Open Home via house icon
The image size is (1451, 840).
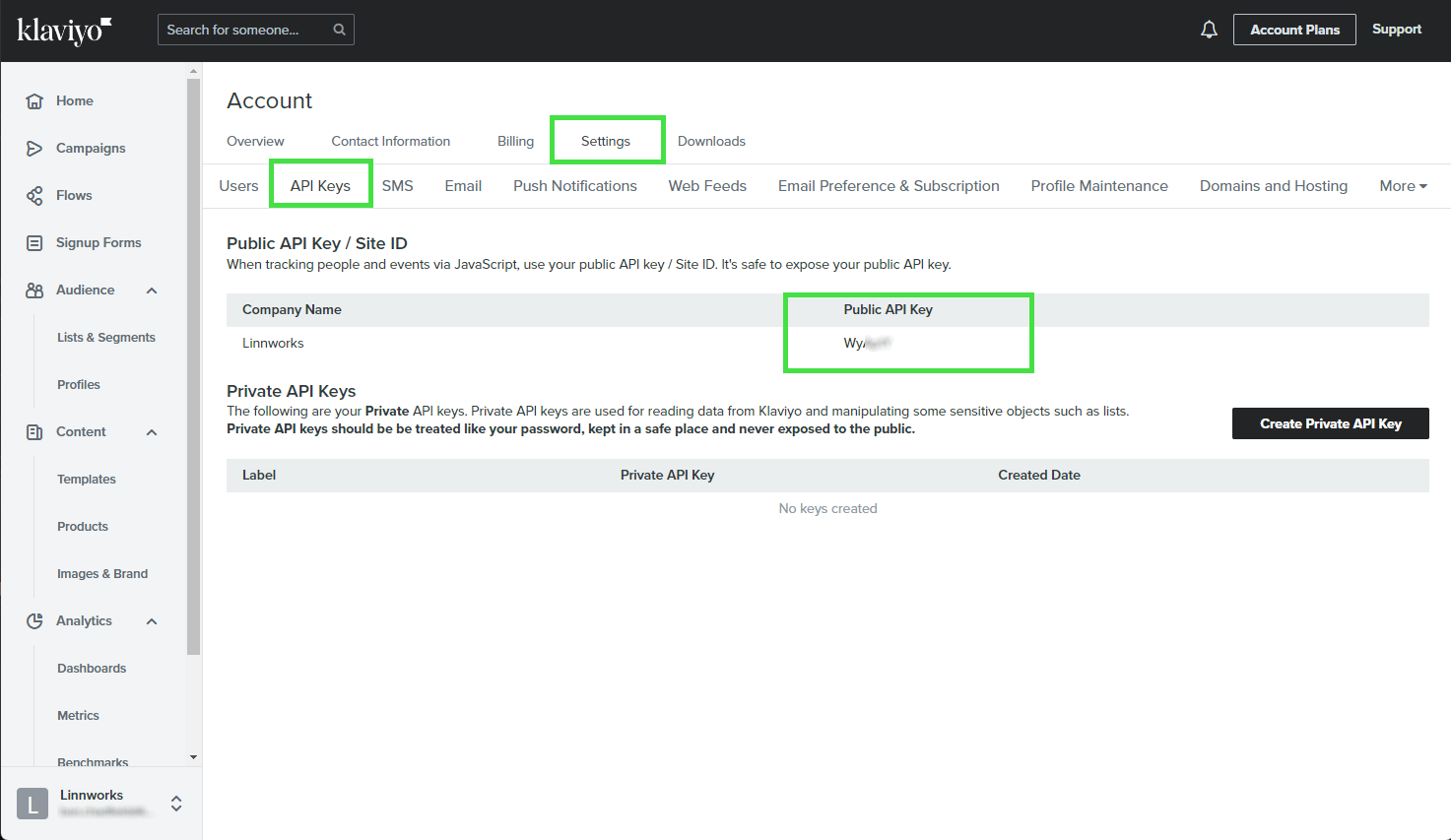click(x=34, y=101)
